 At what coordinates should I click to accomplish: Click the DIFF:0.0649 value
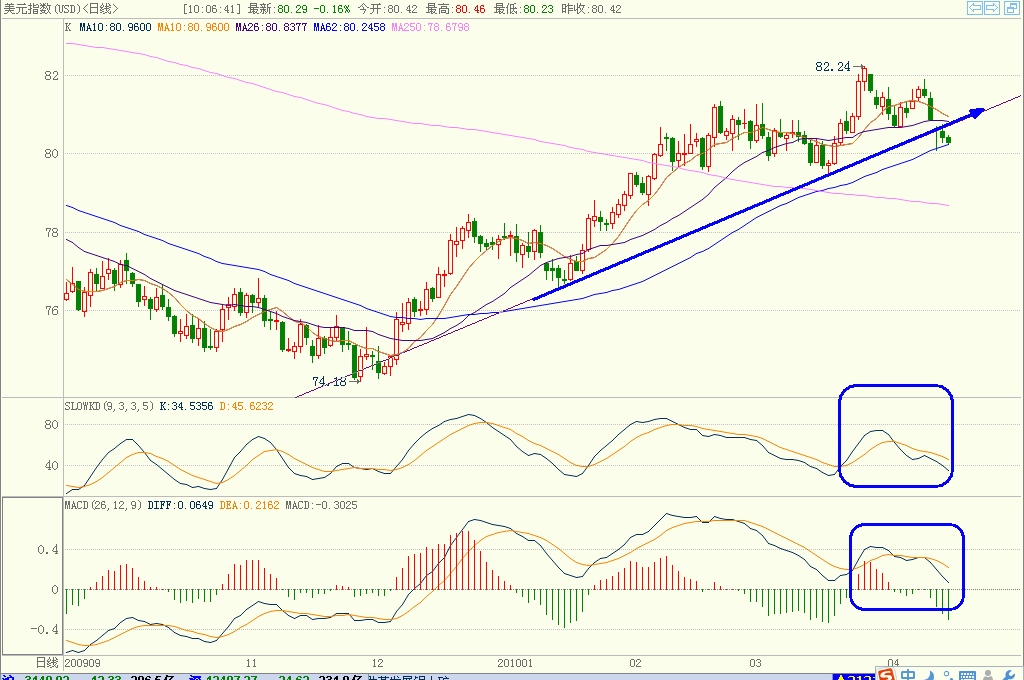[x=180, y=506]
